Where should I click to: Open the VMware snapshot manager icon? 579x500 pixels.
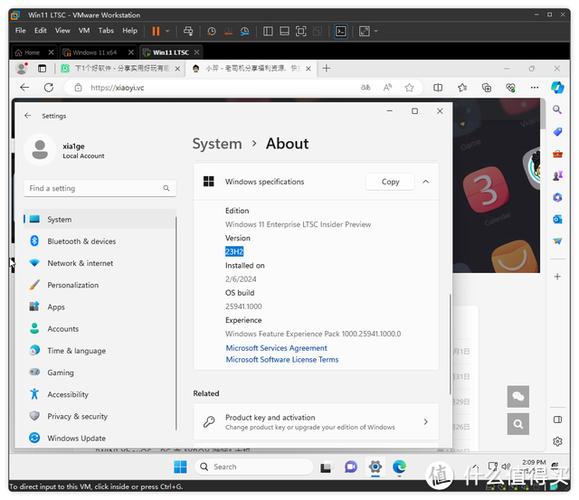[245, 31]
